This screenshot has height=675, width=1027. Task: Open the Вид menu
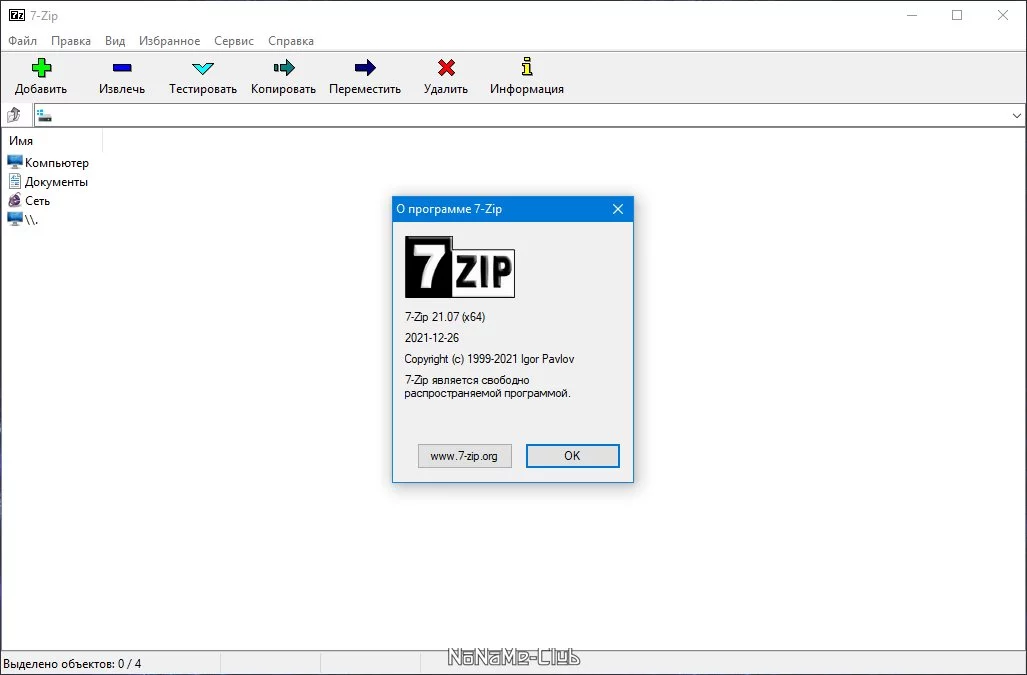tap(115, 41)
